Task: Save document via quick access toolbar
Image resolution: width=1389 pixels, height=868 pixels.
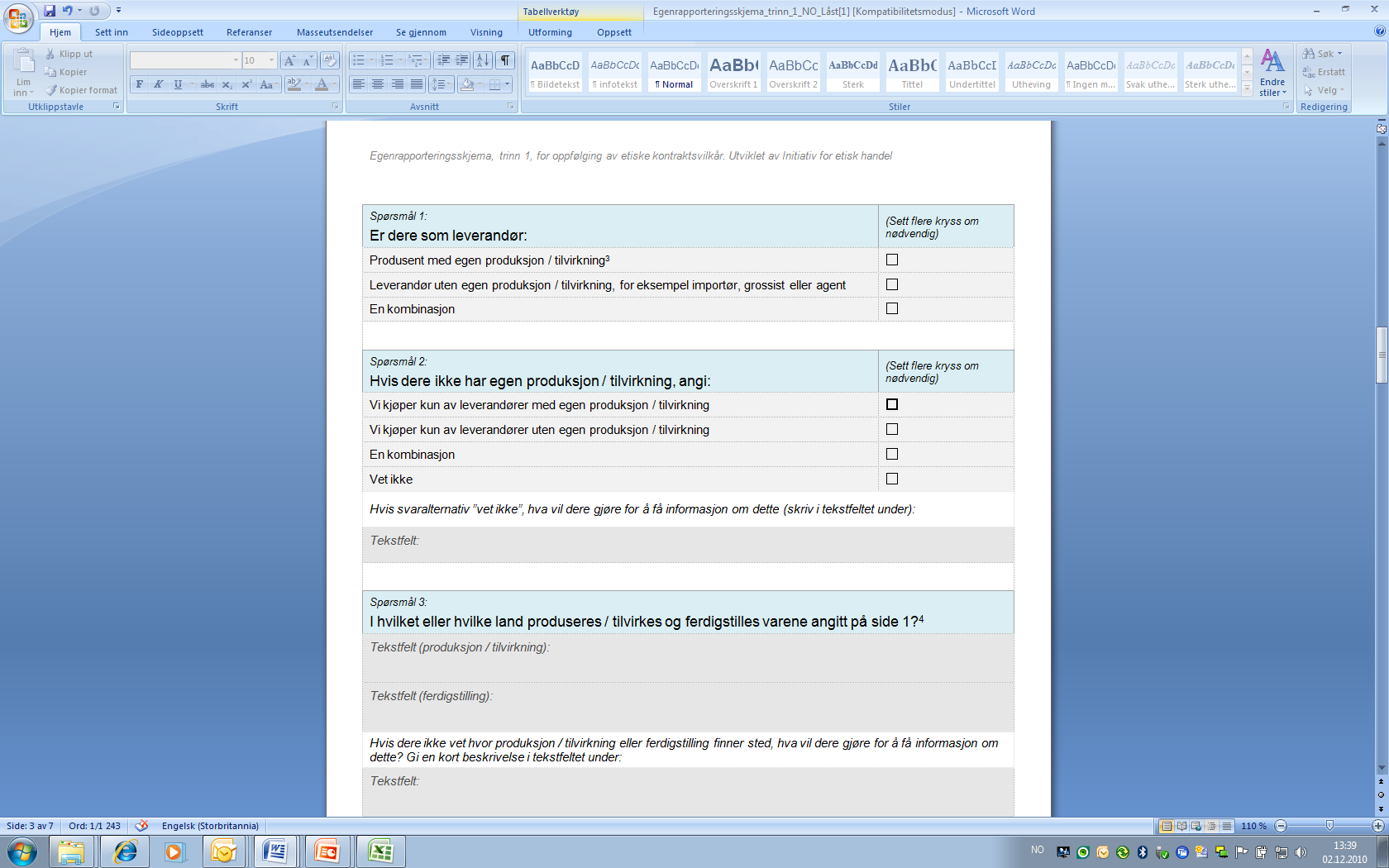Action: point(50,11)
